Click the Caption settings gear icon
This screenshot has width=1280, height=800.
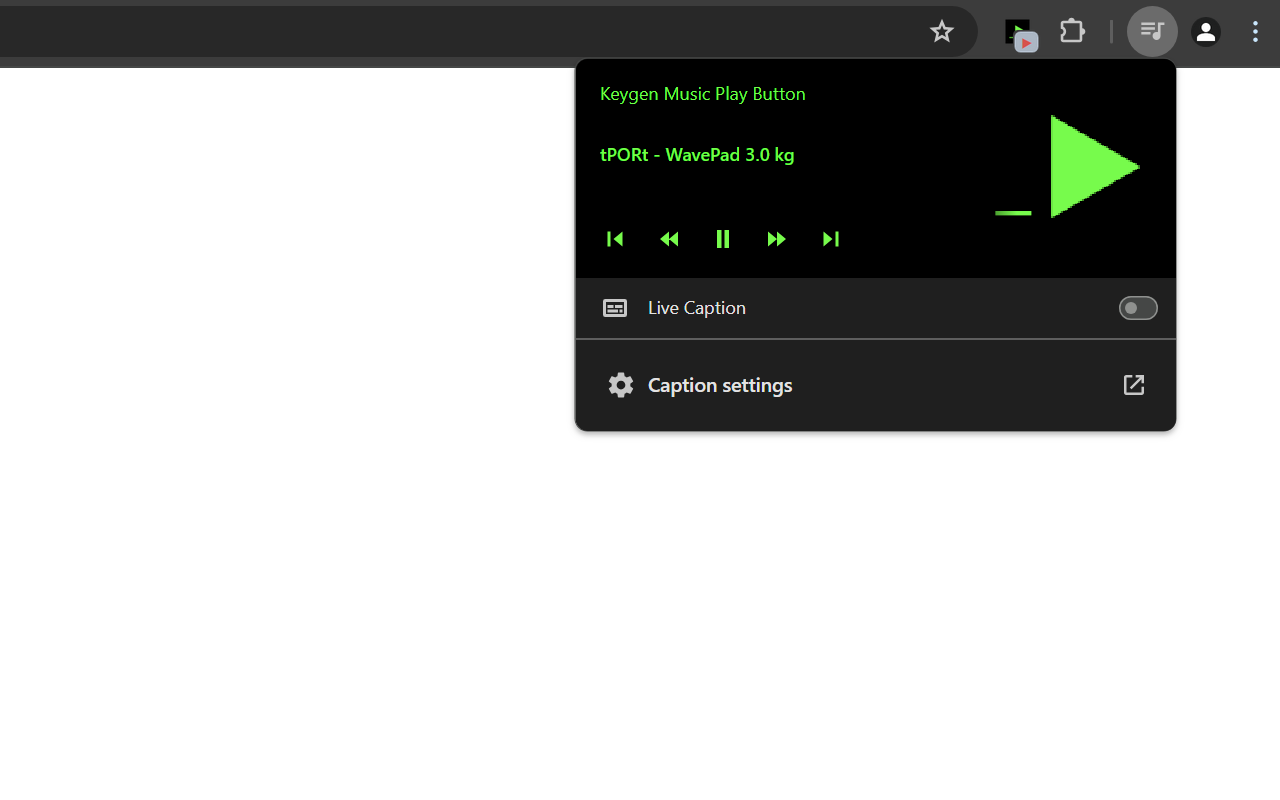(620, 385)
